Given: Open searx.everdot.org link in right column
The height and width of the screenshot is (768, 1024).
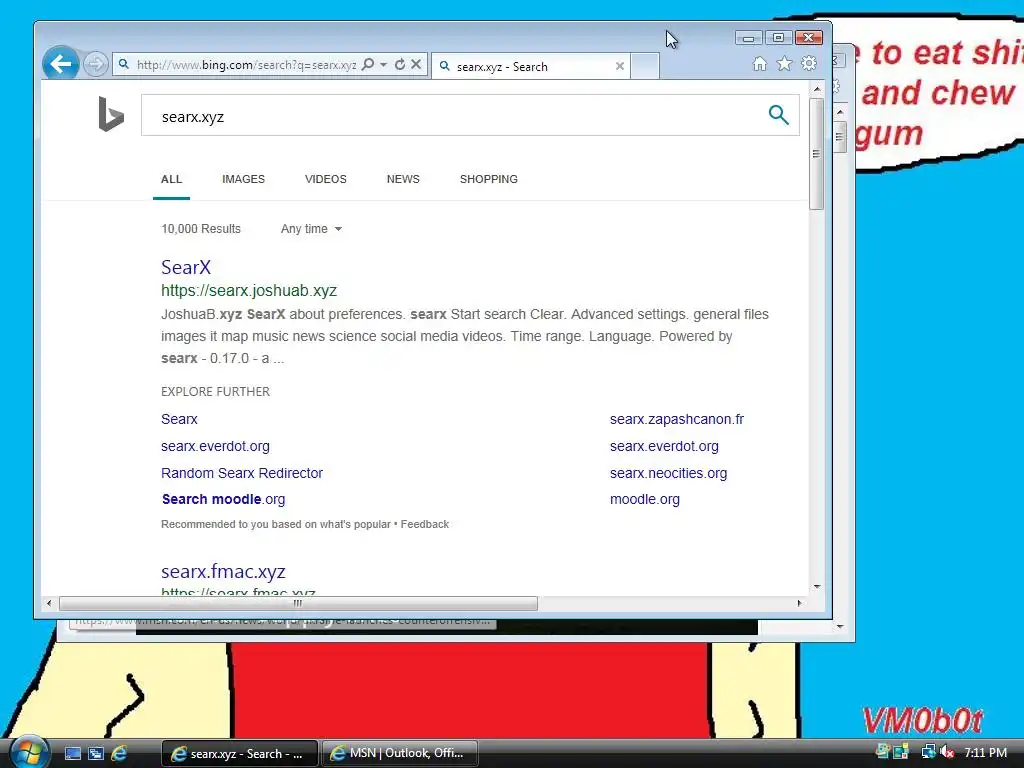Looking at the screenshot, I should click(x=664, y=446).
